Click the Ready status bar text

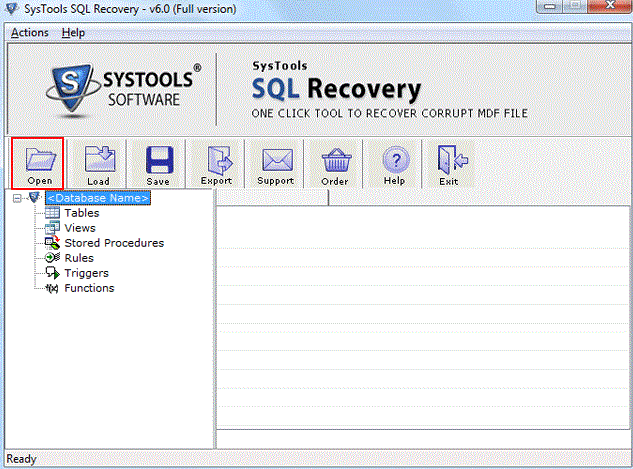tap(21, 459)
